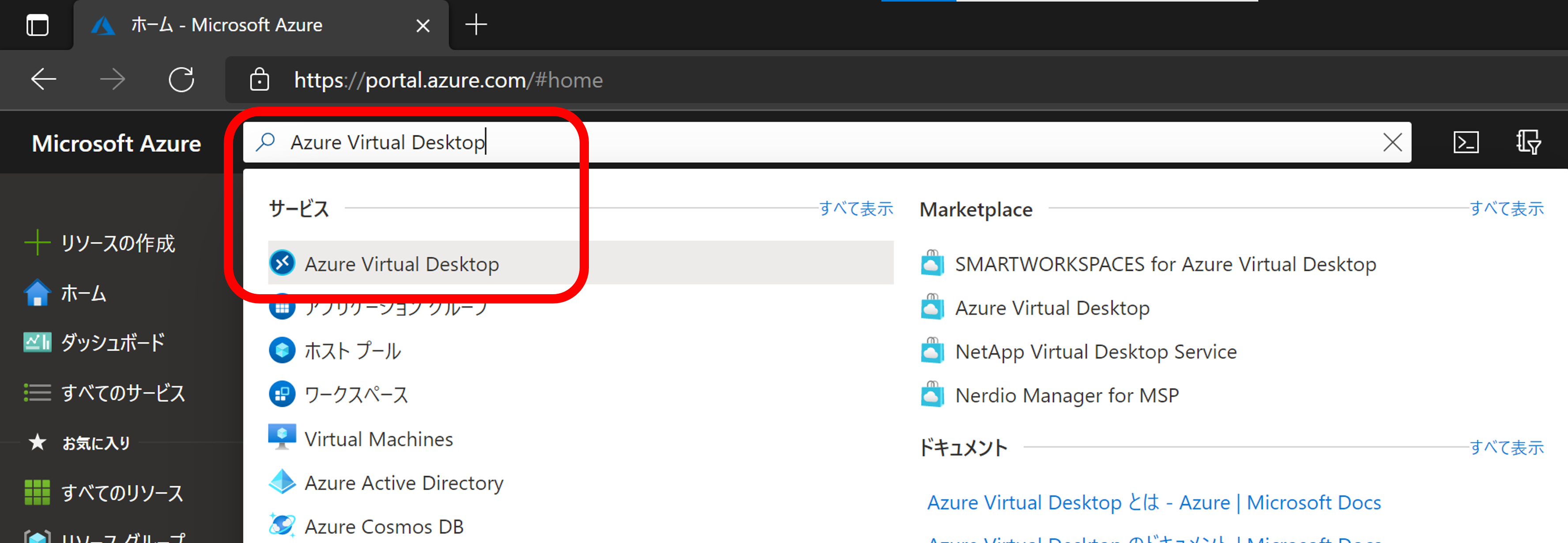Open the Virtual Machines service result

(x=378, y=438)
